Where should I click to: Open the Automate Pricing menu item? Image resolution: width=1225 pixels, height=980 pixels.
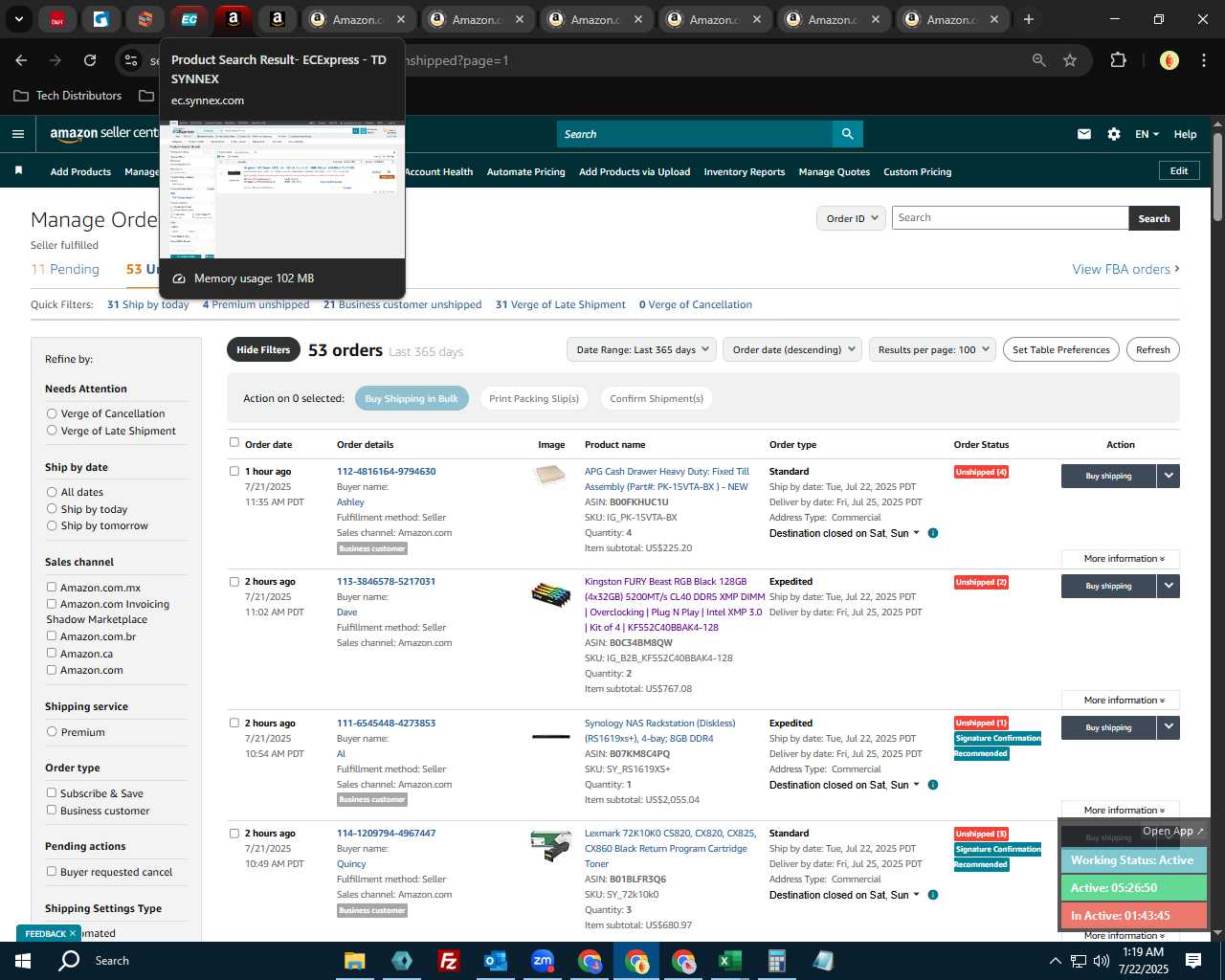point(525,172)
